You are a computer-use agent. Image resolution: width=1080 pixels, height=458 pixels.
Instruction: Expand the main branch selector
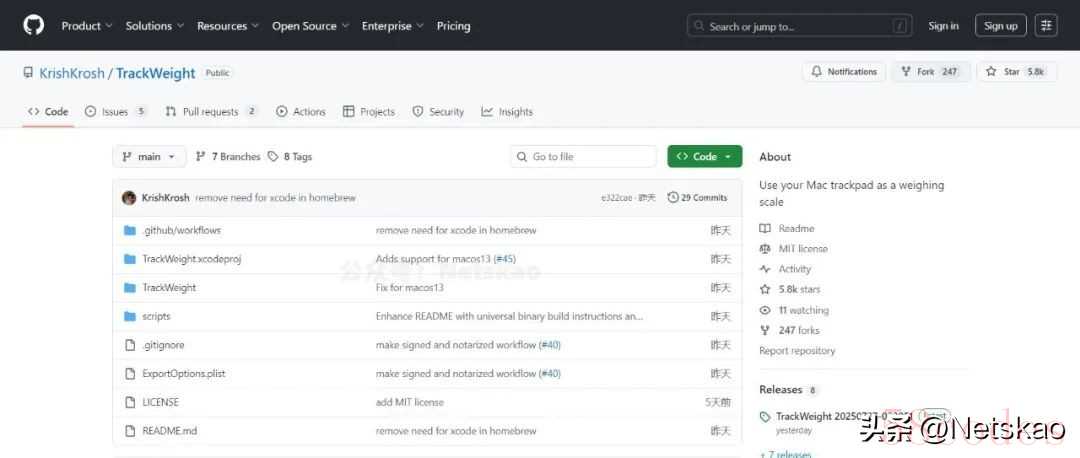(150, 157)
